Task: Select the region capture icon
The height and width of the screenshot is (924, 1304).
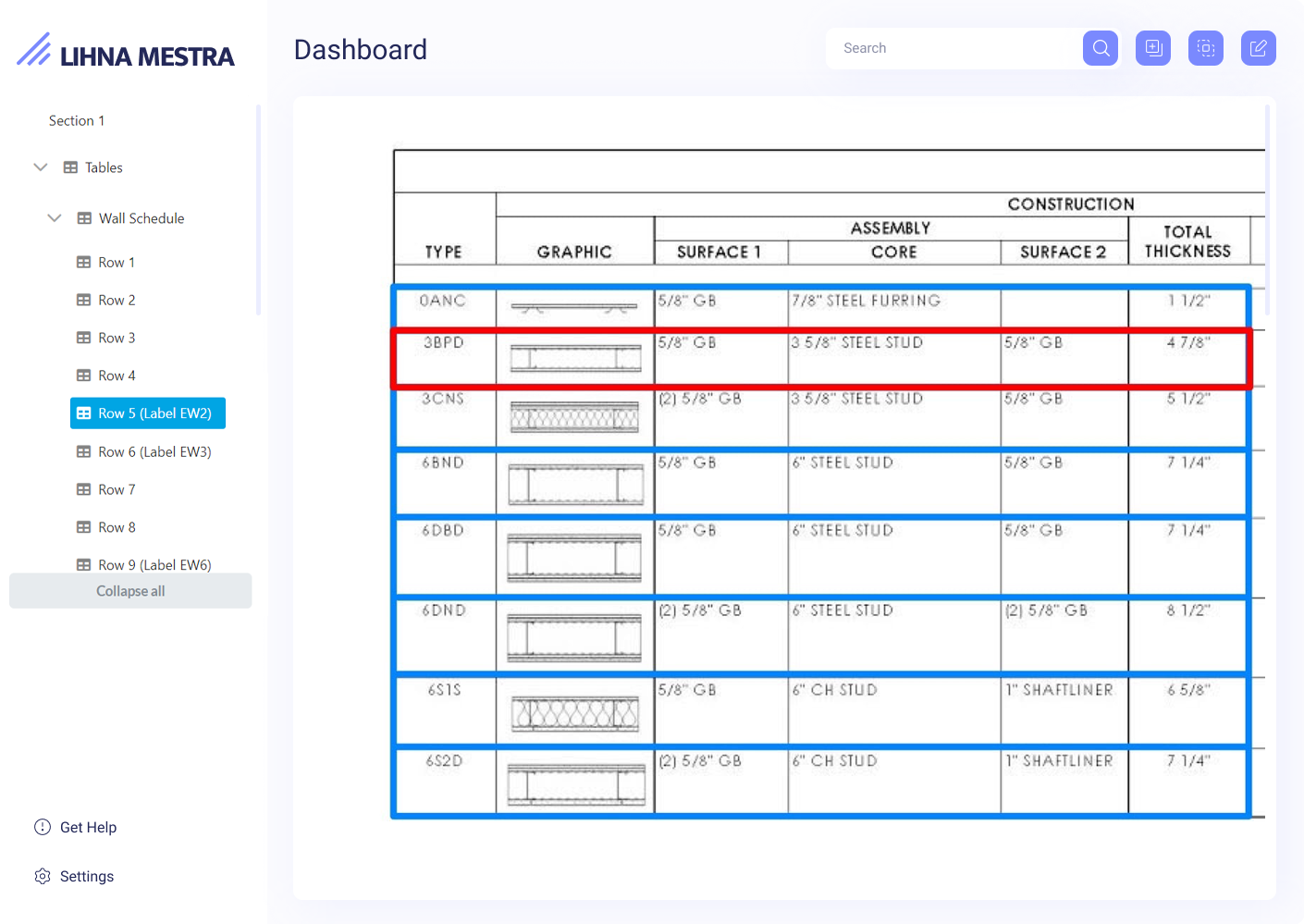Action: pyautogui.click(x=1205, y=48)
